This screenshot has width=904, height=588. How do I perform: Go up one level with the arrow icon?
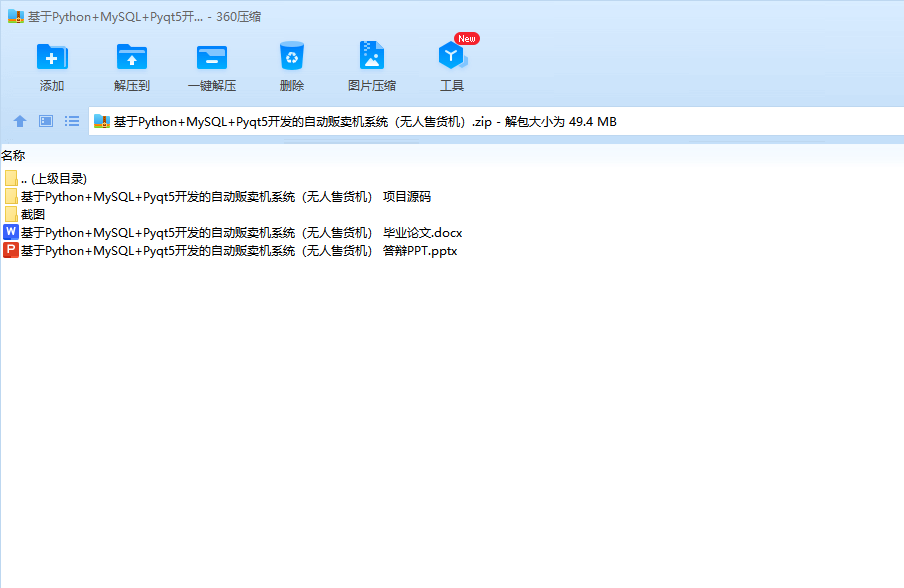[x=20, y=121]
